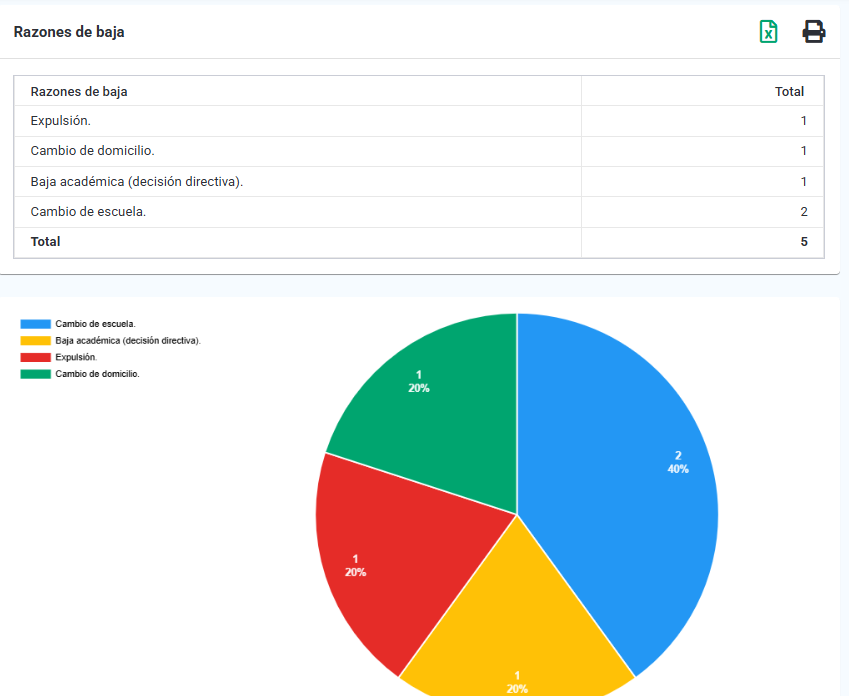Toggle the yellow Baja académica legend swatch

pos(35,341)
